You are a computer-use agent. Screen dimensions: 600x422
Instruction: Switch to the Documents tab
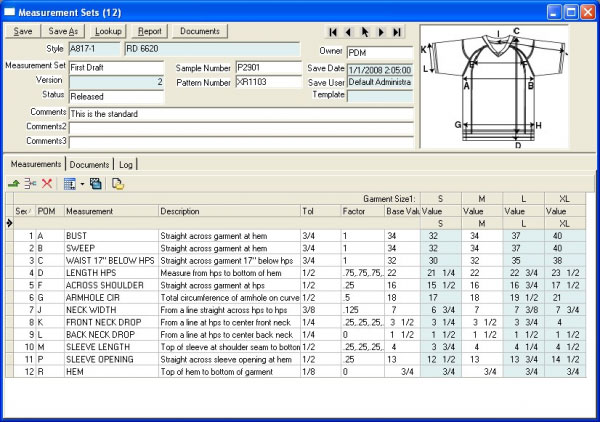89,164
